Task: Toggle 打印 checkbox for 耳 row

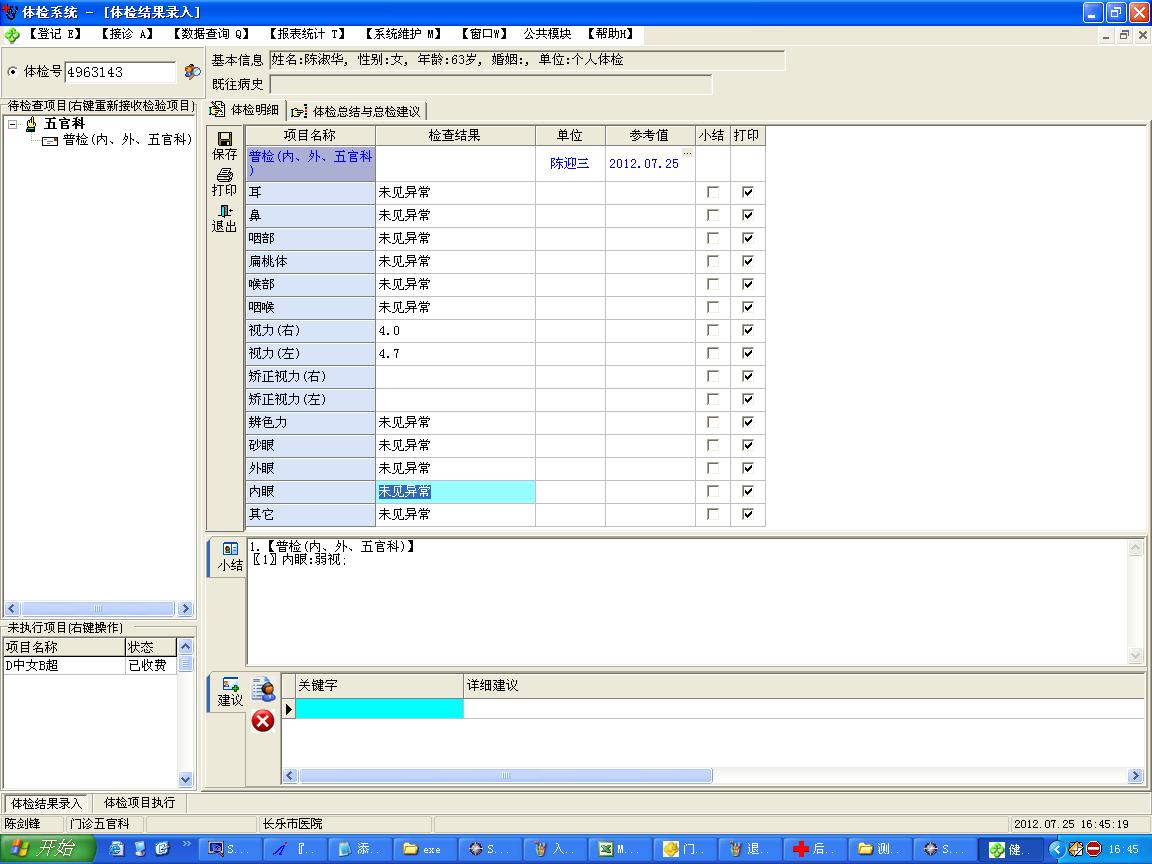Action: pyautogui.click(x=748, y=192)
